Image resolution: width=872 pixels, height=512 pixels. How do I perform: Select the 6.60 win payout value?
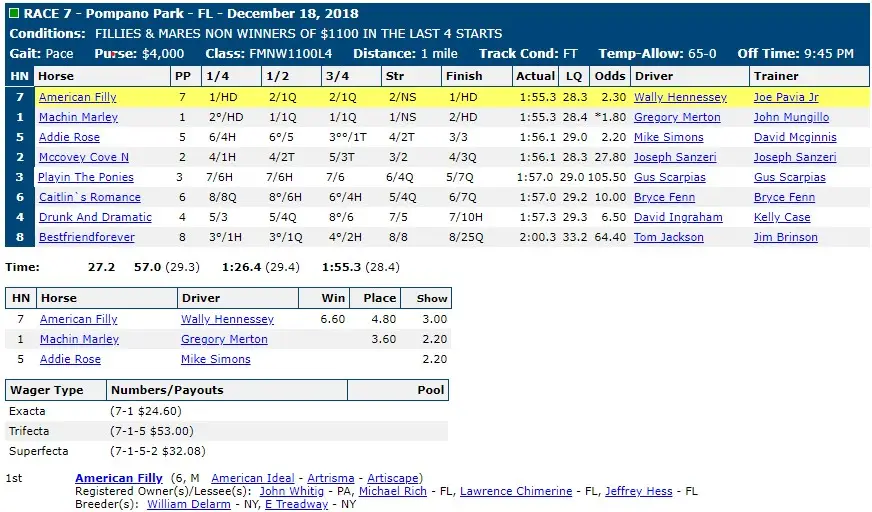click(x=333, y=319)
